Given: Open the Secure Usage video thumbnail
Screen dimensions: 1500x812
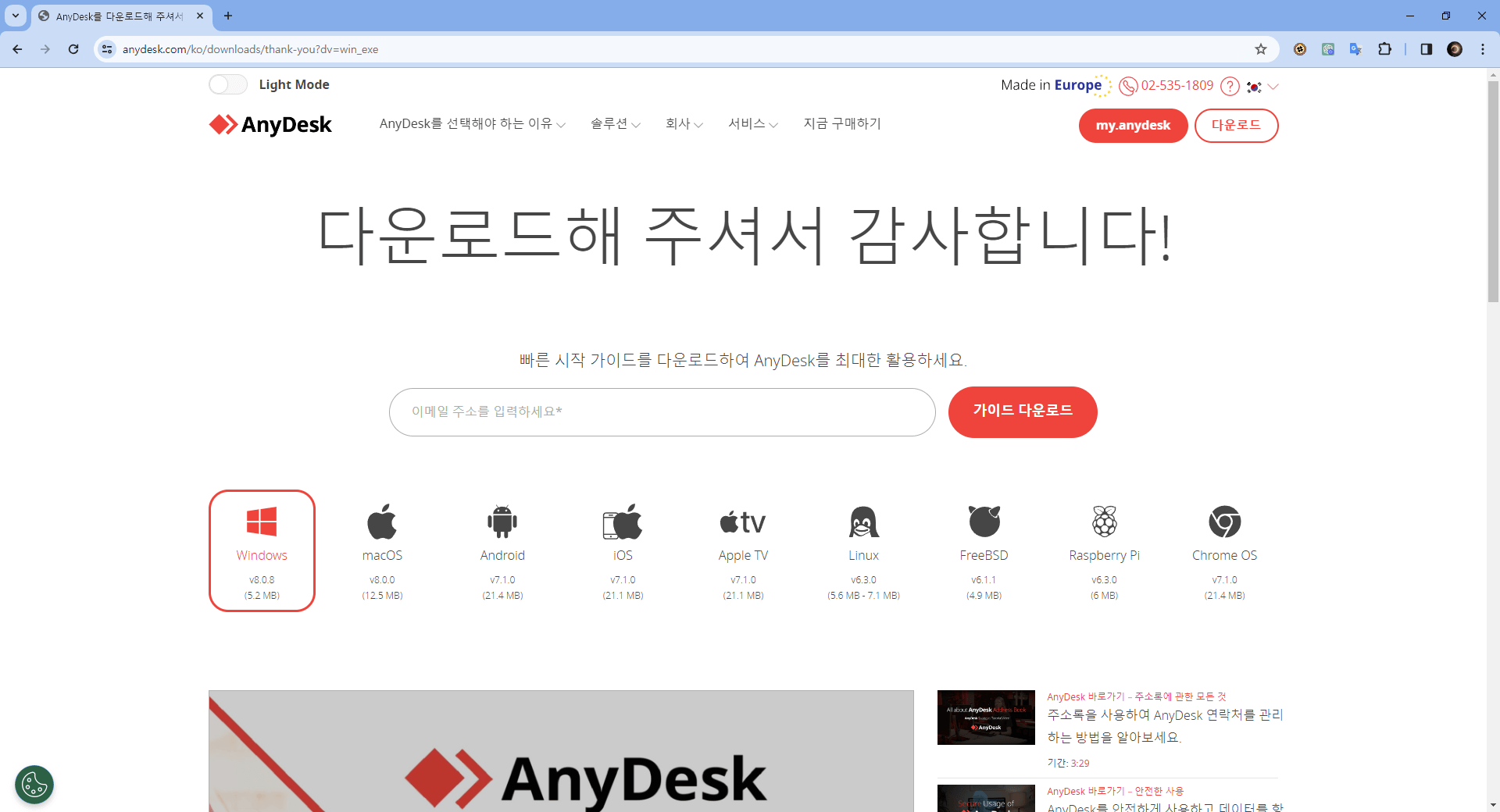Looking at the screenshot, I should [x=986, y=798].
